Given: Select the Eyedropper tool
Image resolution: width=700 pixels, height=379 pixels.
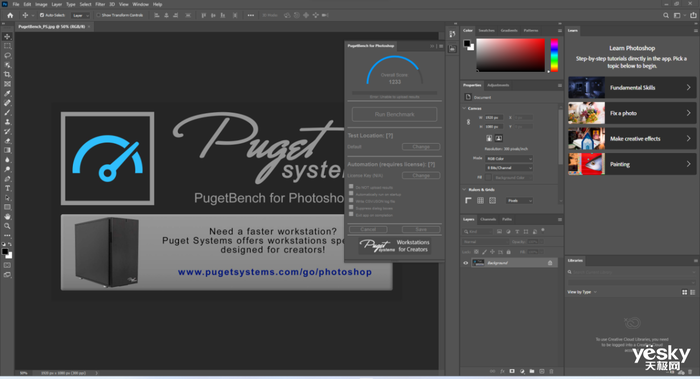Looking at the screenshot, I should pos(7,93).
